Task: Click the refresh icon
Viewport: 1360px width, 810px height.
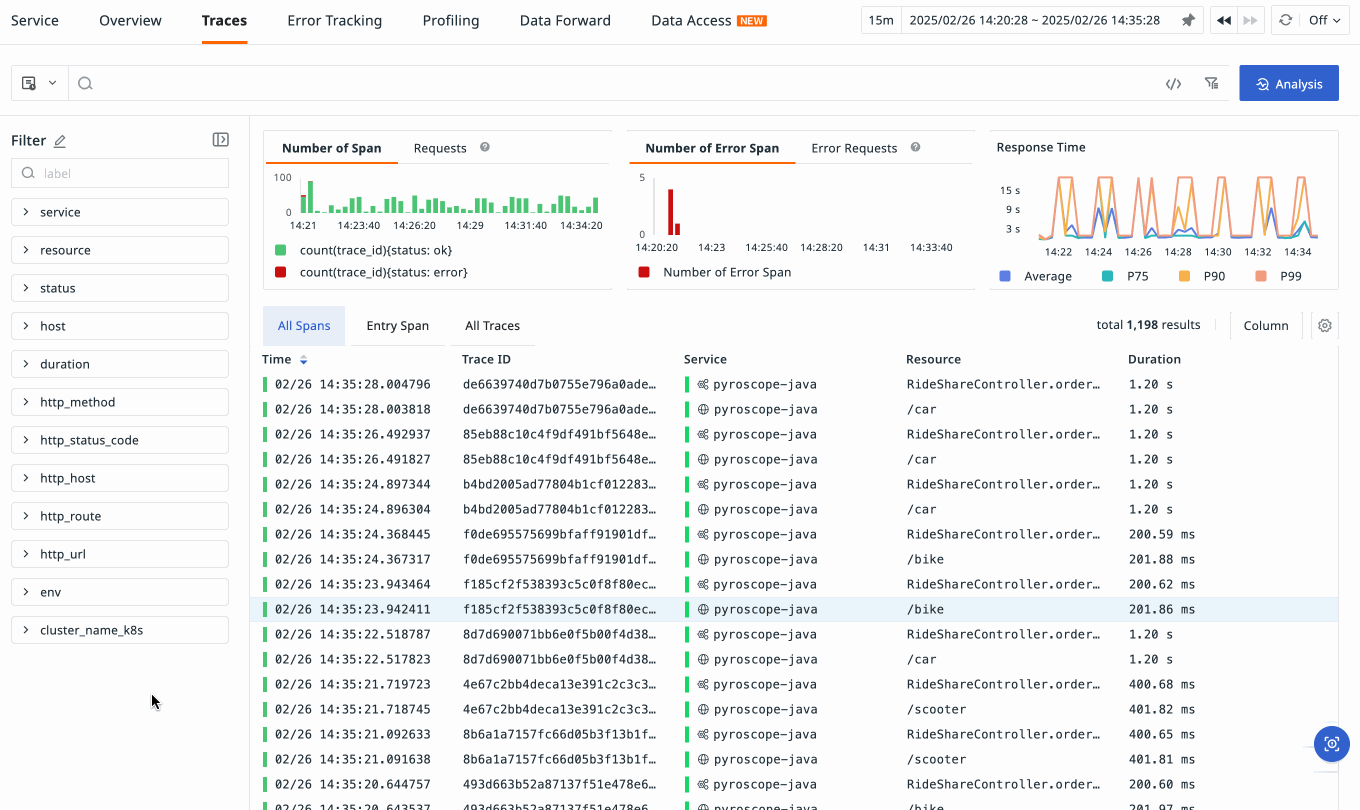Action: (1286, 20)
